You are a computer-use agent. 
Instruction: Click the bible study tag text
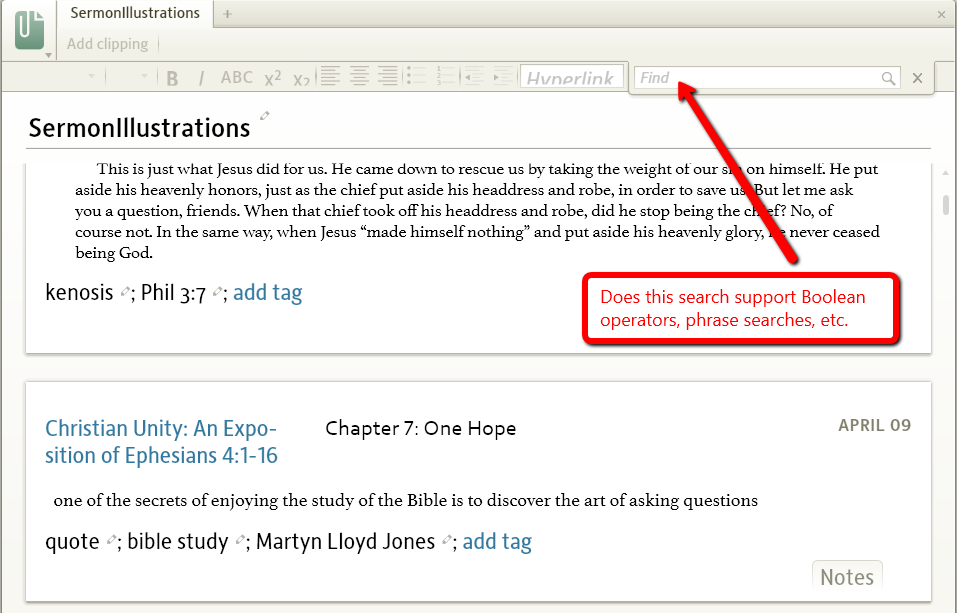point(178,542)
